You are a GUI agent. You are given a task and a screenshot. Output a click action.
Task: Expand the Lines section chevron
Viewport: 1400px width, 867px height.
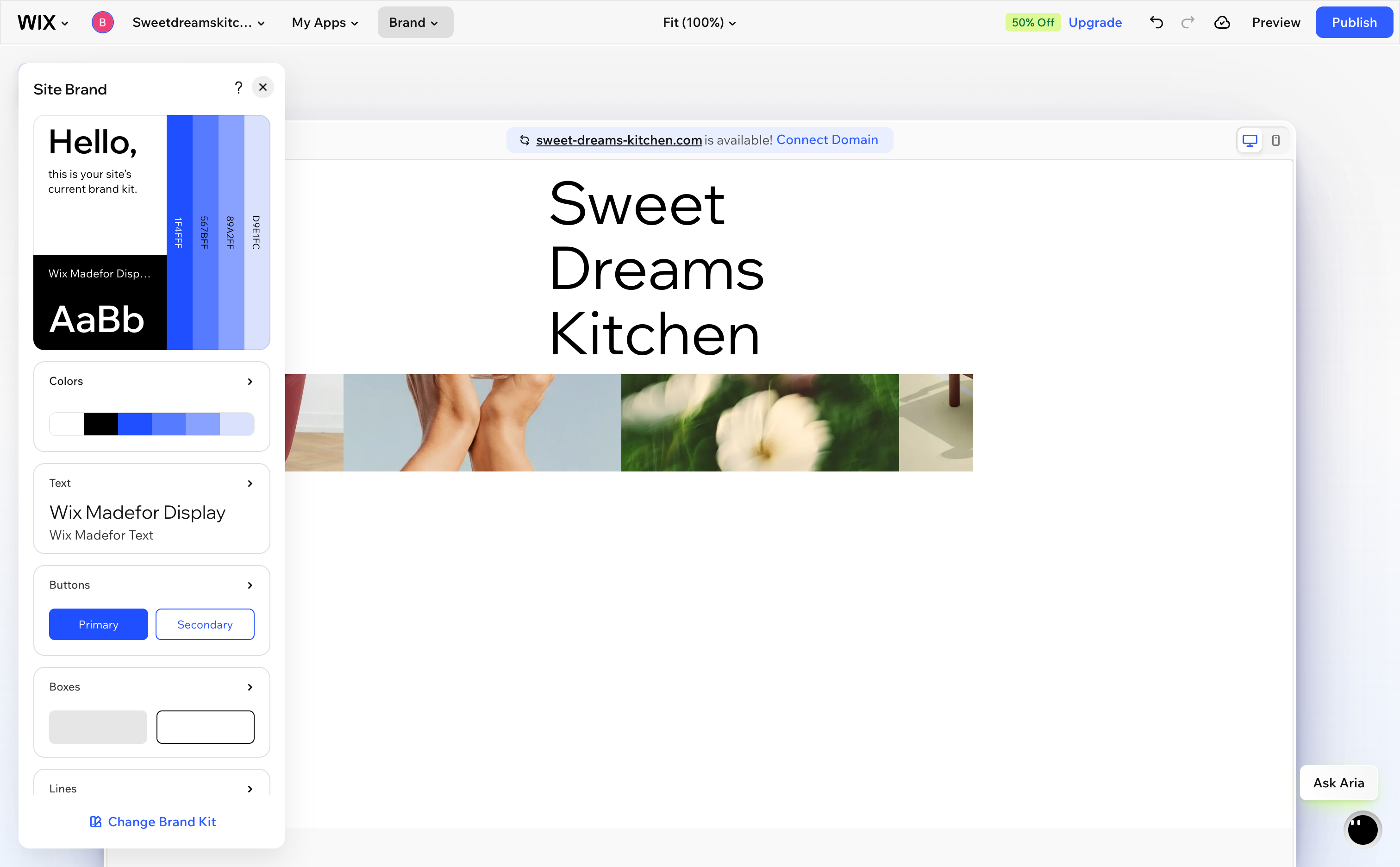point(250,789)
